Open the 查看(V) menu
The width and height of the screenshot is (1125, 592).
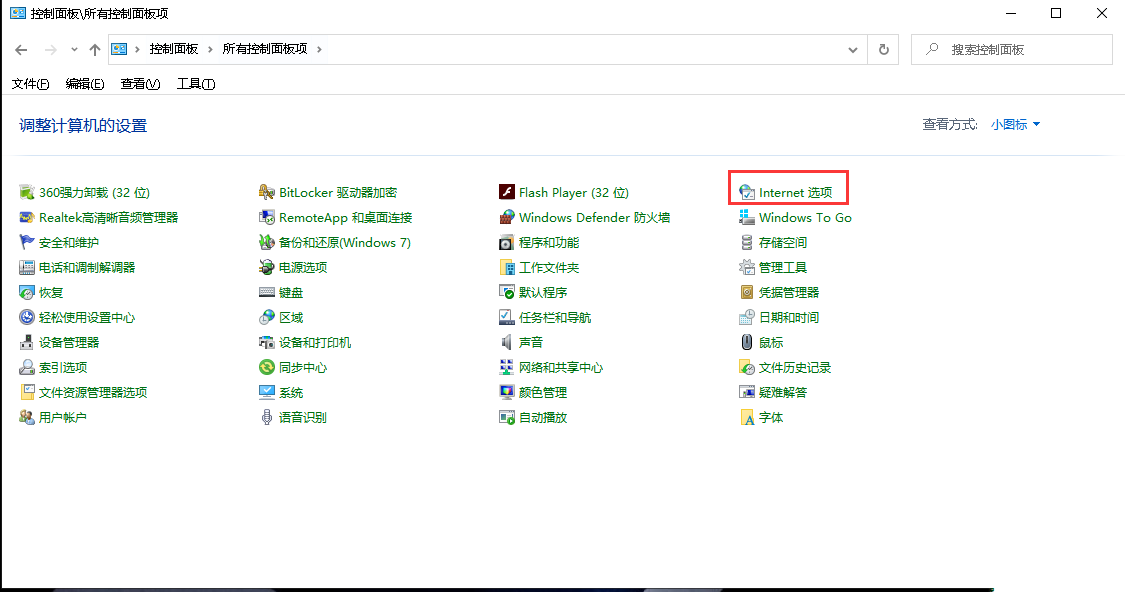pyautogui.click(x=140, y=84)
